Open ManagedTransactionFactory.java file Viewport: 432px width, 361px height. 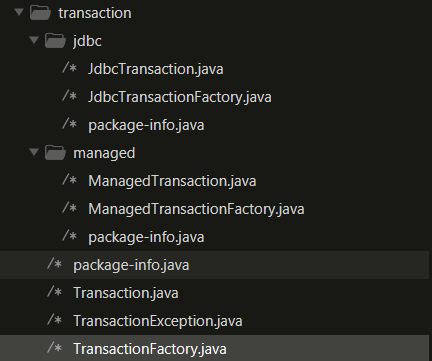(196, 209)
